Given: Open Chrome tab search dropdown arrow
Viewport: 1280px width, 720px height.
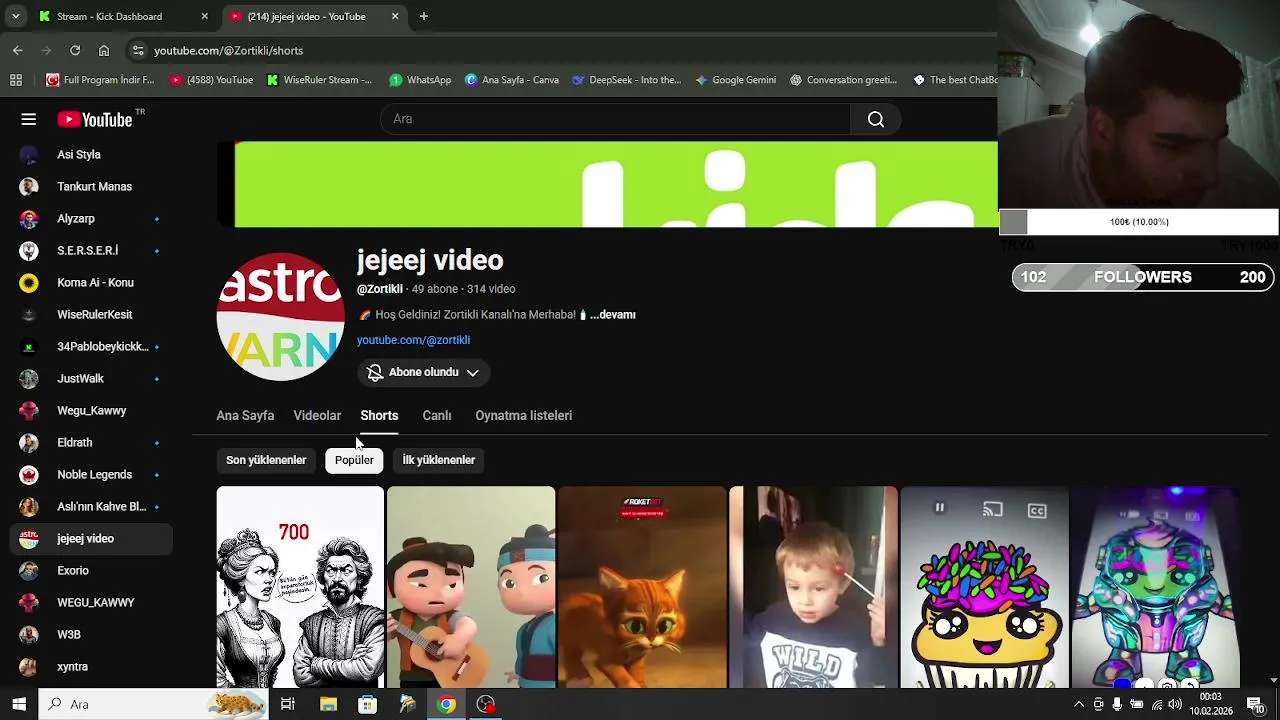Looking at the screenshot, I should pos(15,16).
